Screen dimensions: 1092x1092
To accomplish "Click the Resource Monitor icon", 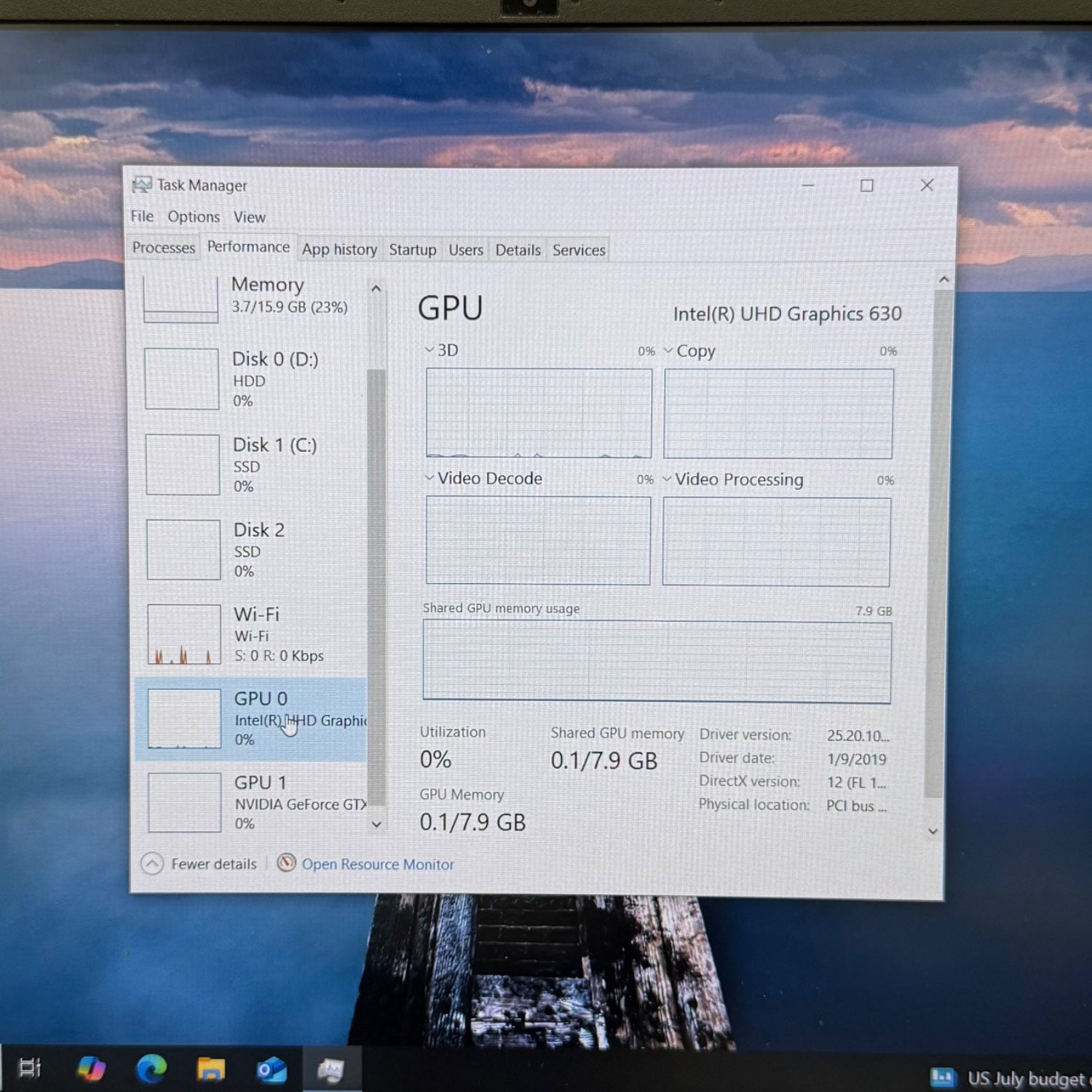I will (x=287, y=863).
